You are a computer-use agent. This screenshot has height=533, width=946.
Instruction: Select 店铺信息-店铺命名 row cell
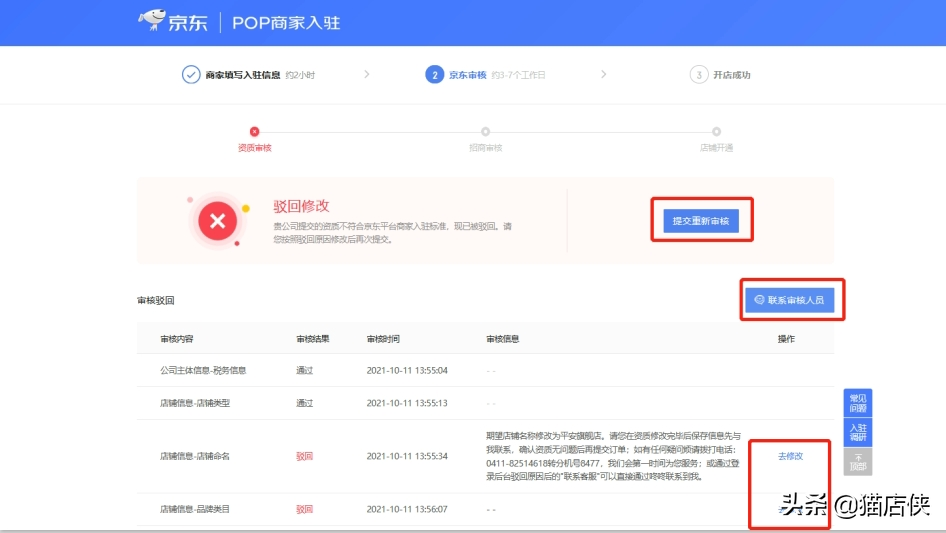[194, 456]
